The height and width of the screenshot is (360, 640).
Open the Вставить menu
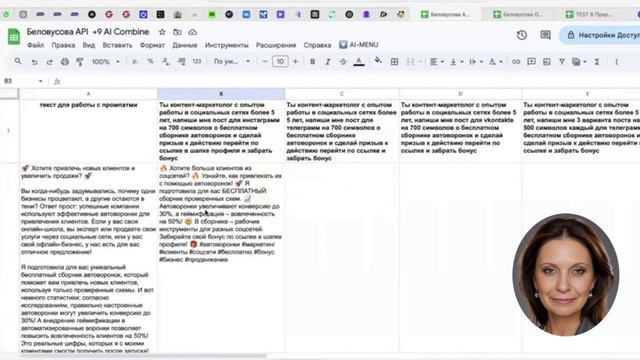point(118,45)
